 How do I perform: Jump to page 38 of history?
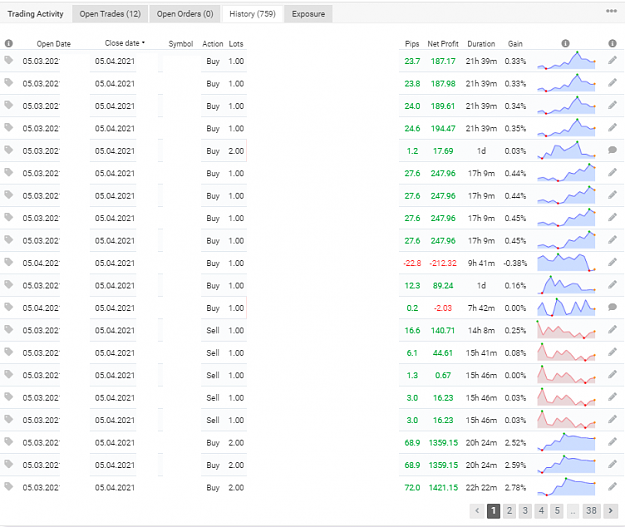(591, 511)
